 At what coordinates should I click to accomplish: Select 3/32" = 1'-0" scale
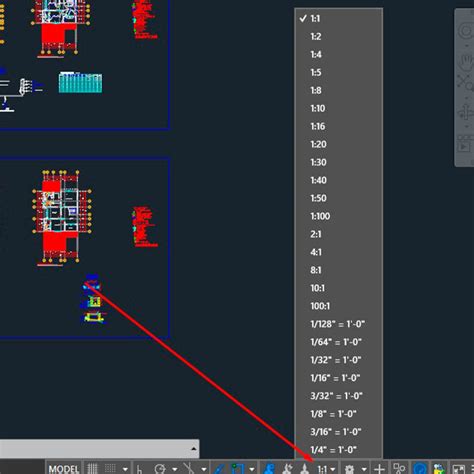339,396
